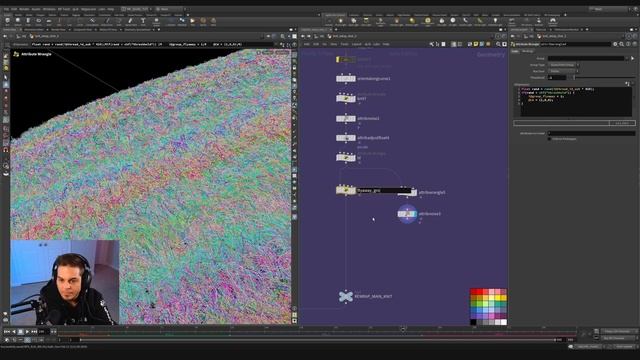The width and height of the screenshot is (640, 360).
Task: Add an Environment Light from shelf
Action: [428, 21]
